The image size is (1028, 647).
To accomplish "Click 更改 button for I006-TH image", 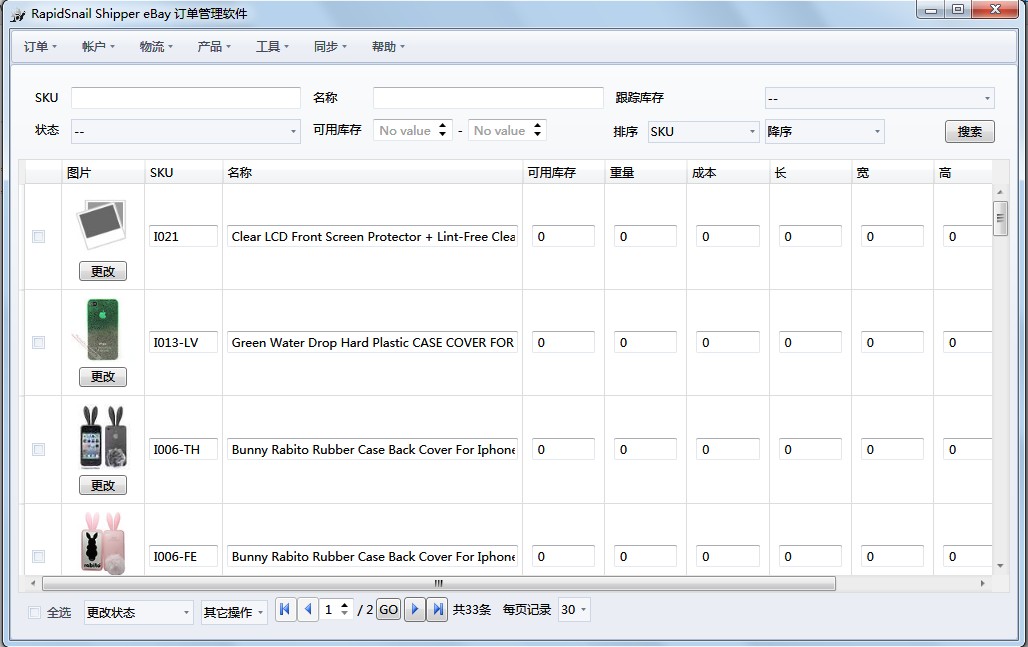I will point(103,485).
